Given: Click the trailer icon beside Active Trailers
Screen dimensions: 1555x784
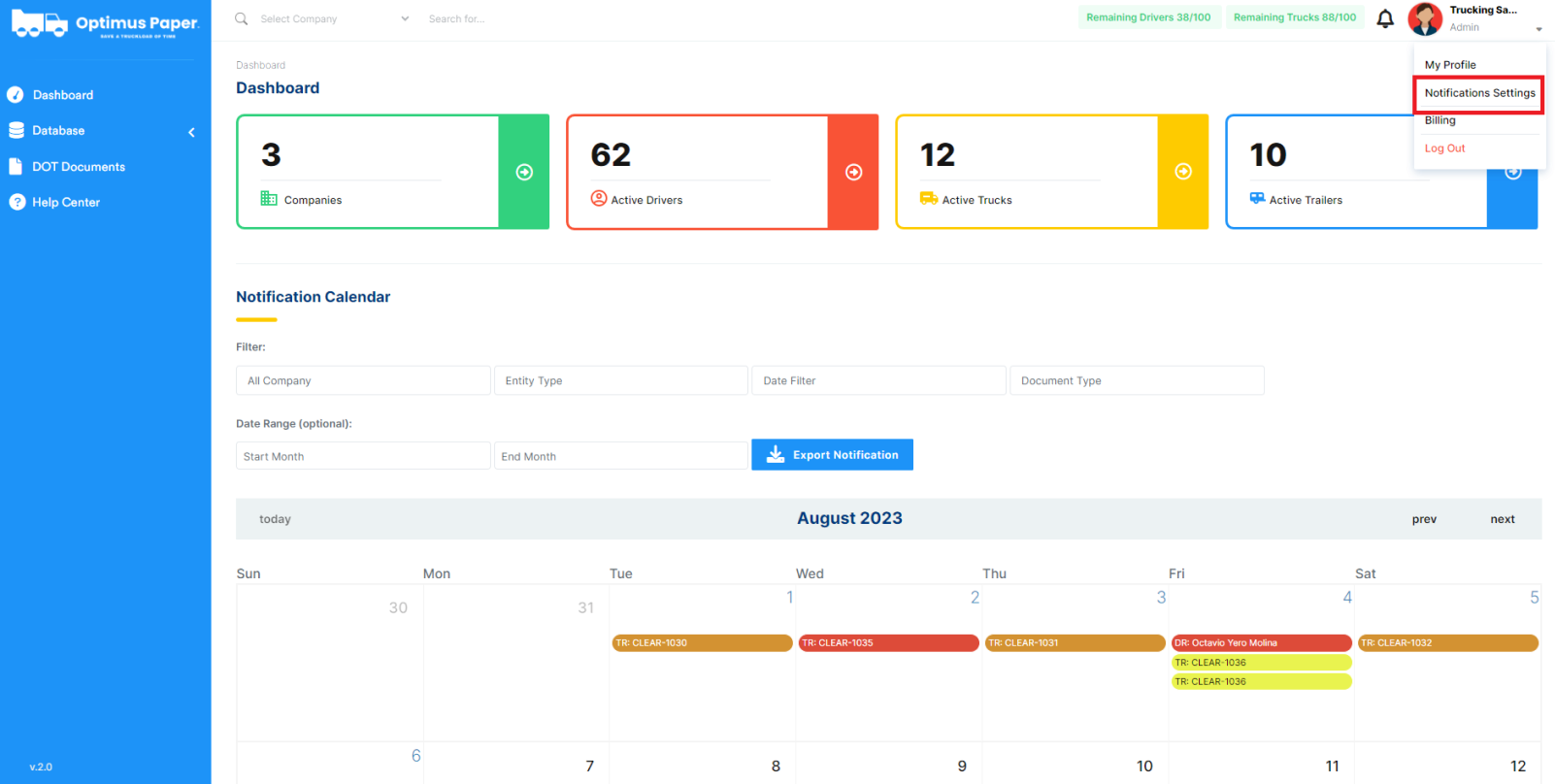Looking at the screenshot, I should coord(1258,199).
